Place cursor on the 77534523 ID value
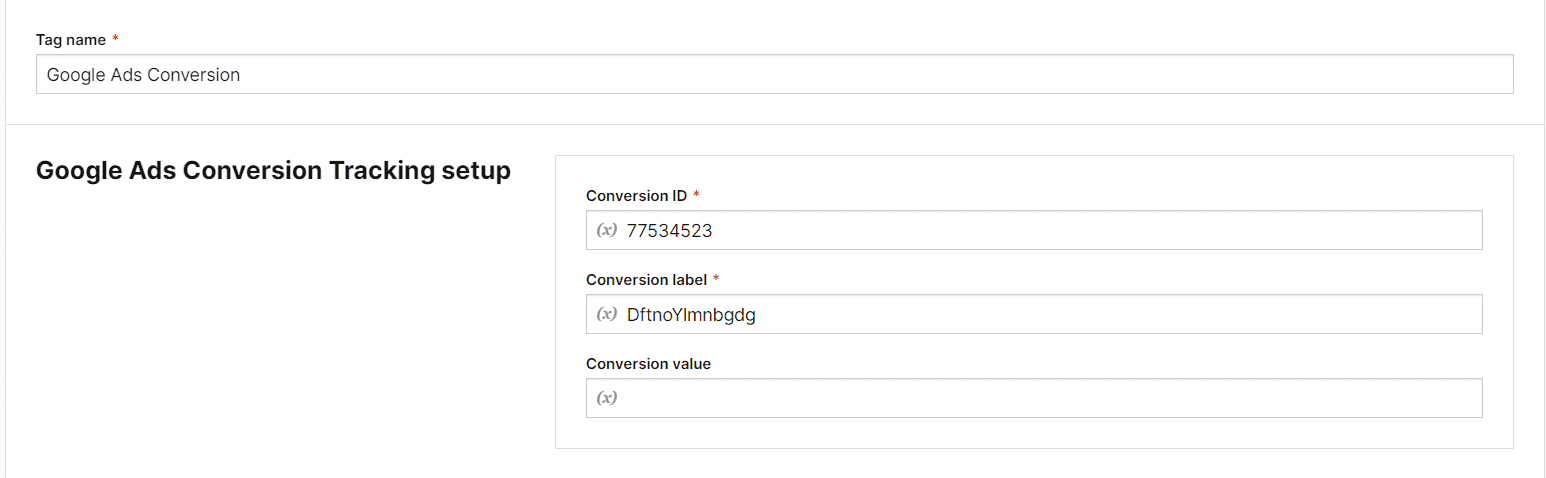The width and height of the screenshot is (1546, 478). click(669, 231)
